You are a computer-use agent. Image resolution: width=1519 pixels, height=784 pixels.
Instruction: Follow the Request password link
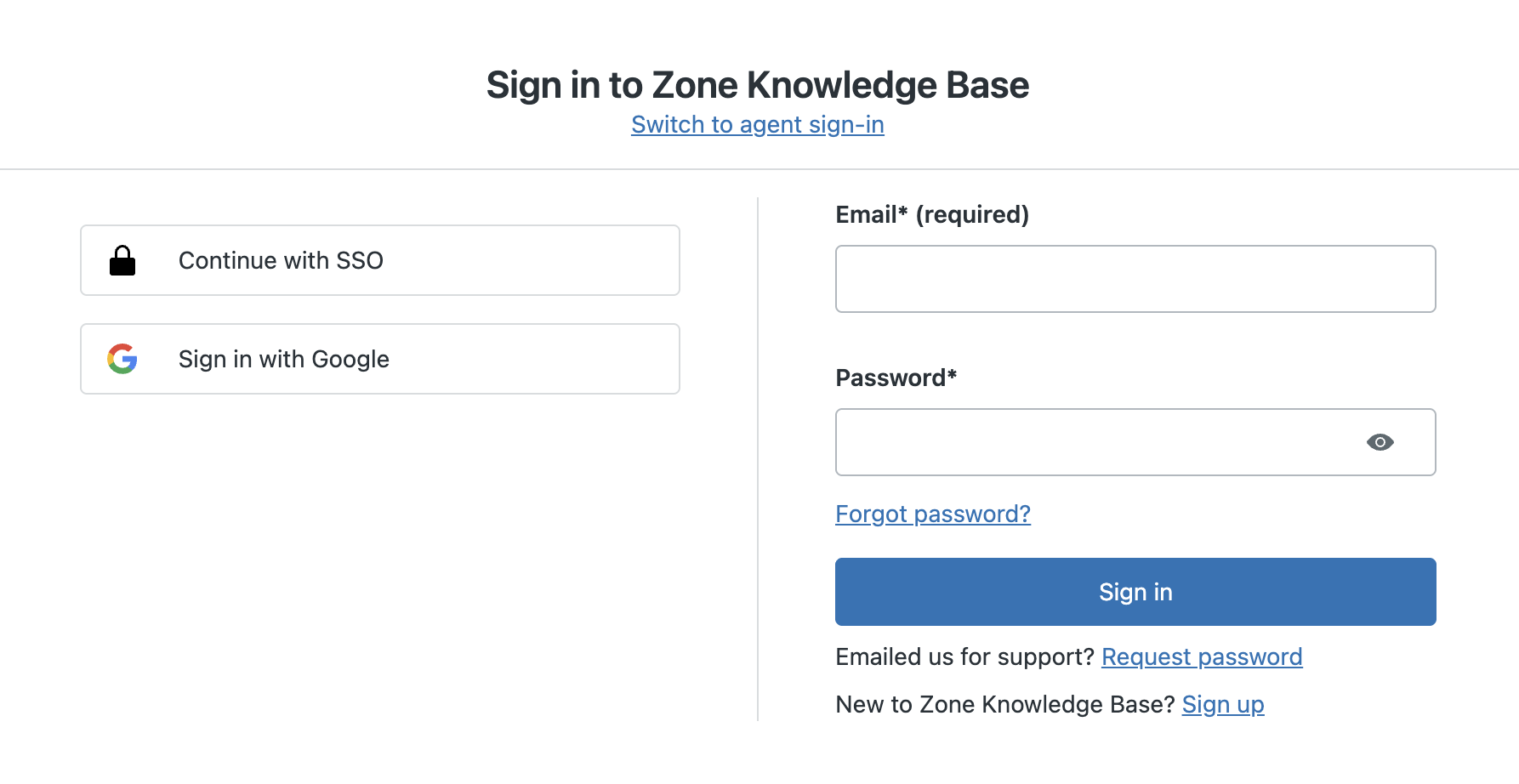click(1201, 656)
